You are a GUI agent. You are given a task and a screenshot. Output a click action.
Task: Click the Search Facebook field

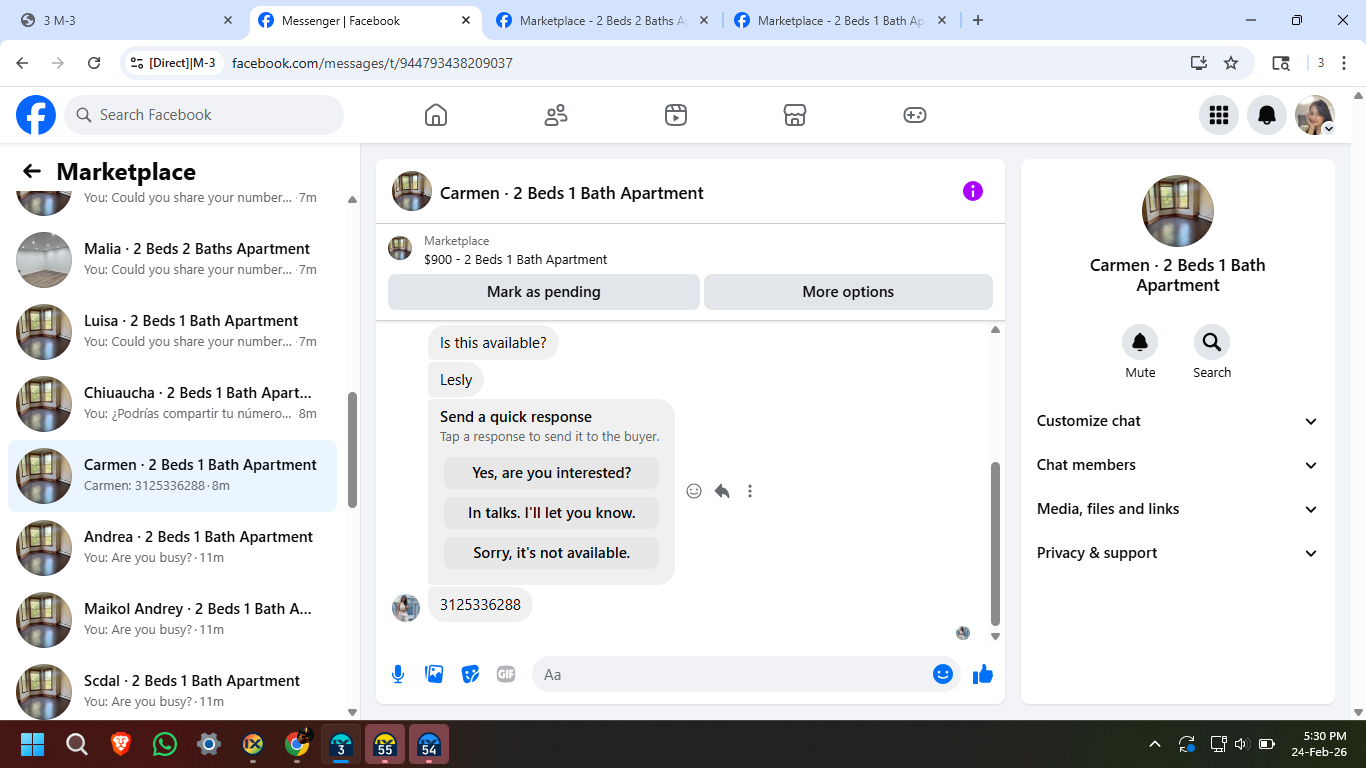pos(204,115)
